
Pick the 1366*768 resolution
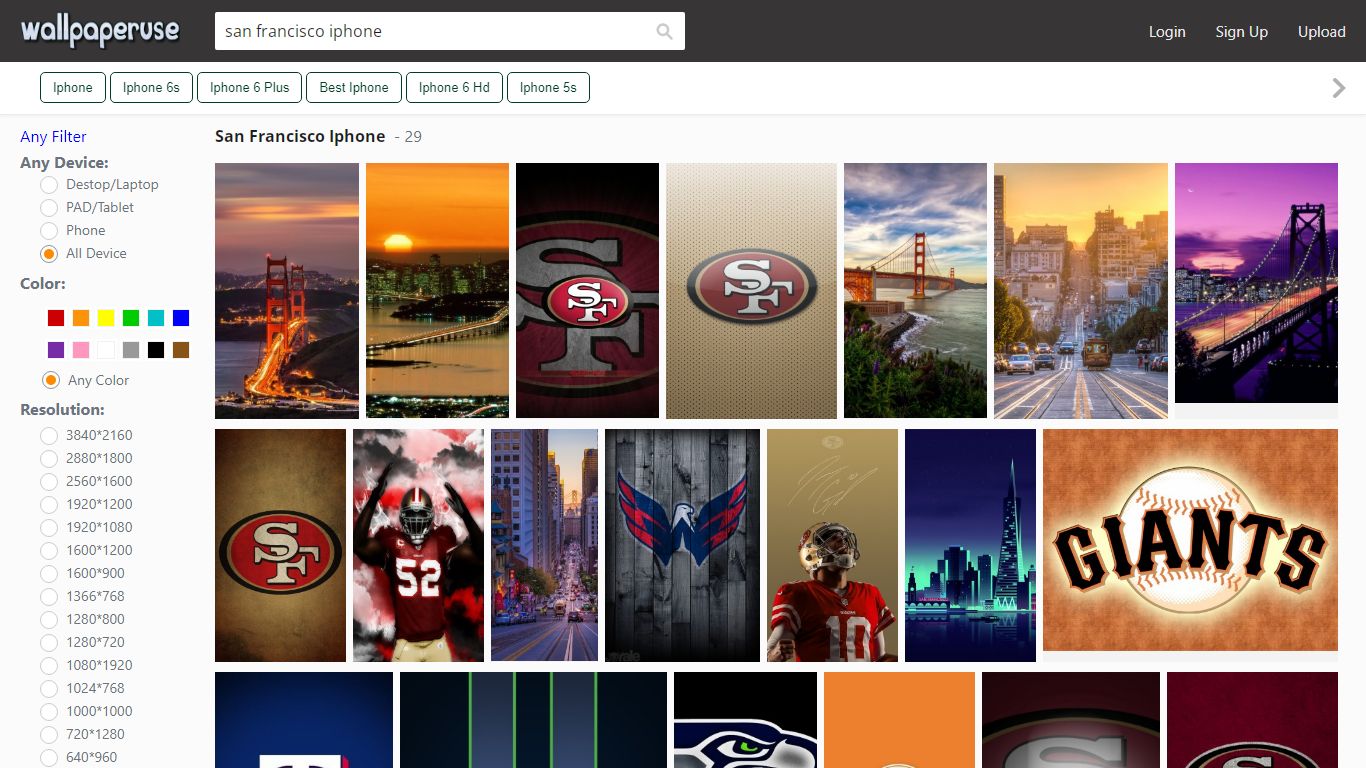coord(49,596)
